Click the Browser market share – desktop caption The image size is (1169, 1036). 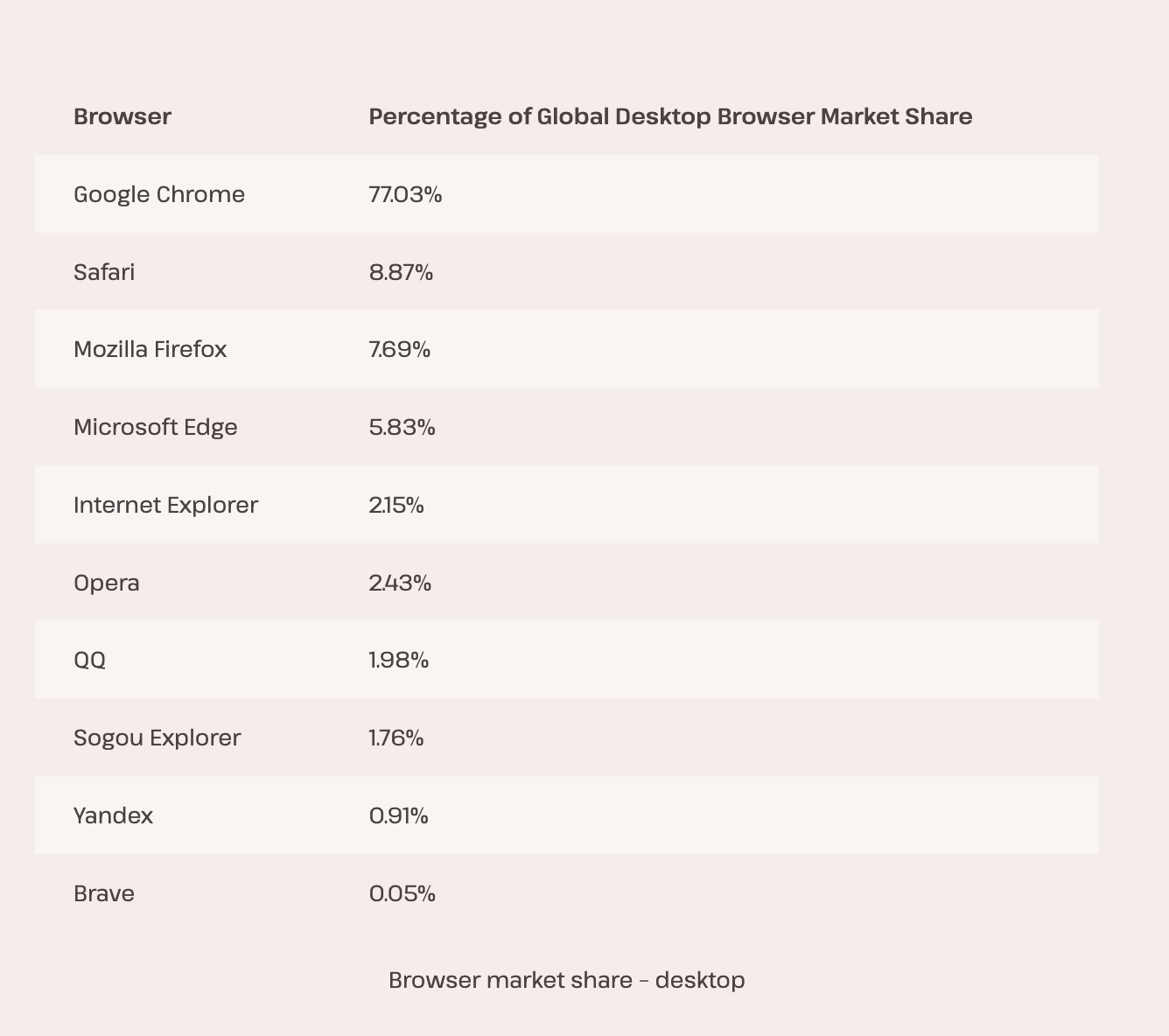[567, 979]
